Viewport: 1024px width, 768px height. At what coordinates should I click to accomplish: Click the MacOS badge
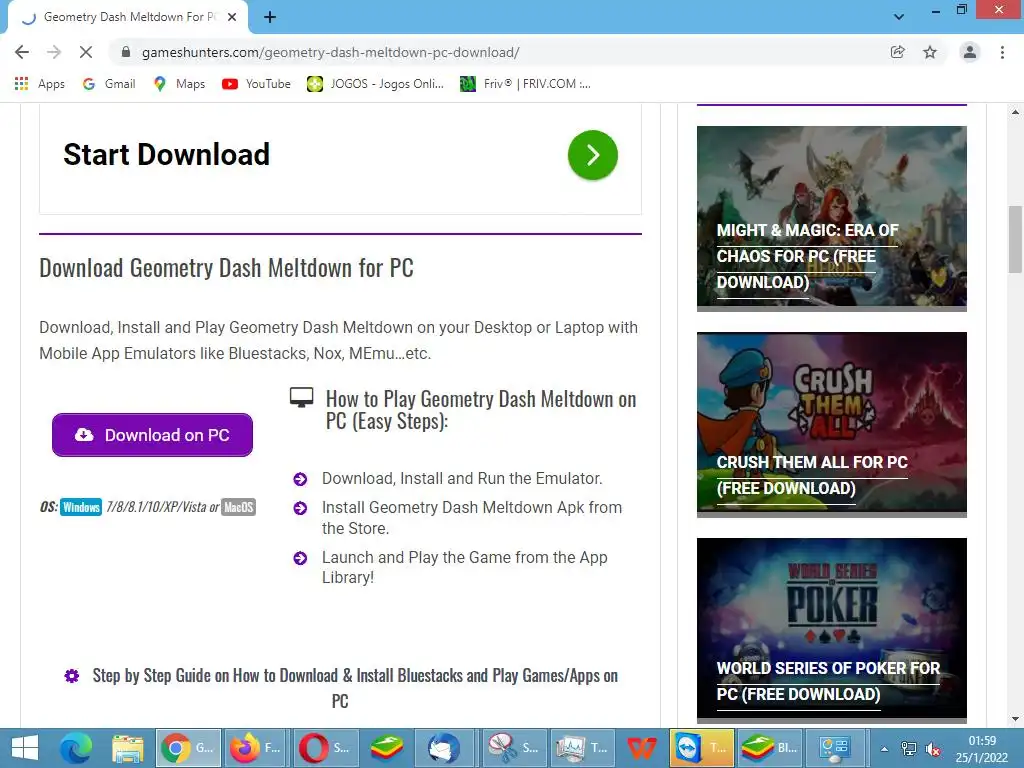[x=238, y=507]
